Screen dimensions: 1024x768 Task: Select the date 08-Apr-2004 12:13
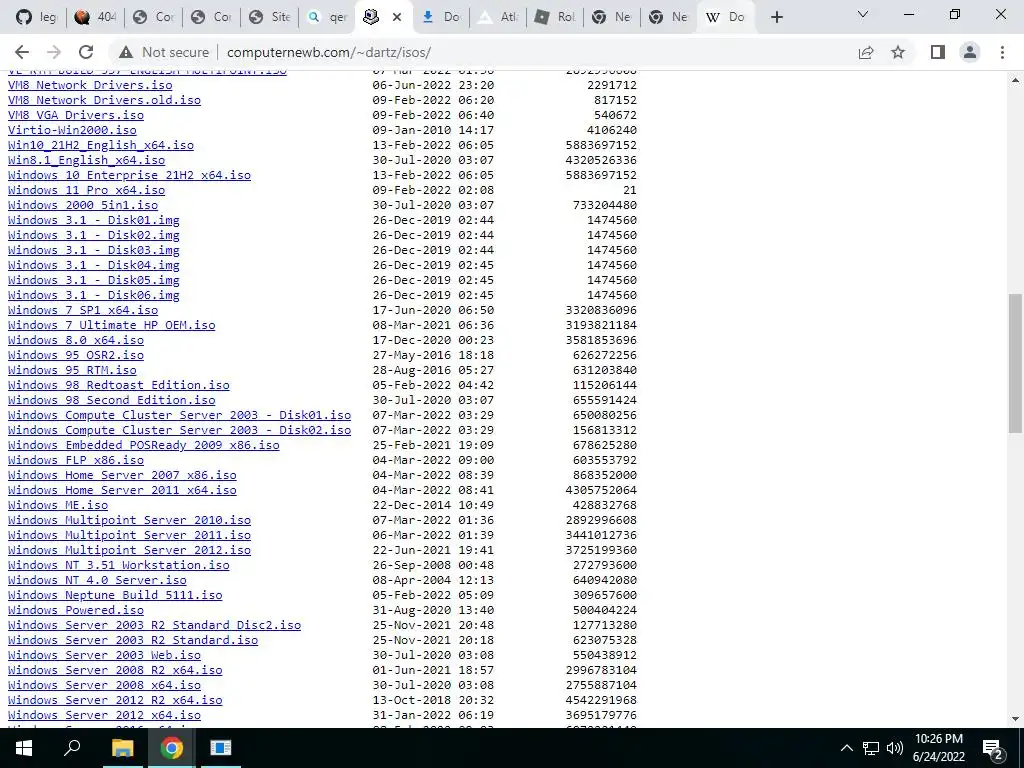[433, 581]
